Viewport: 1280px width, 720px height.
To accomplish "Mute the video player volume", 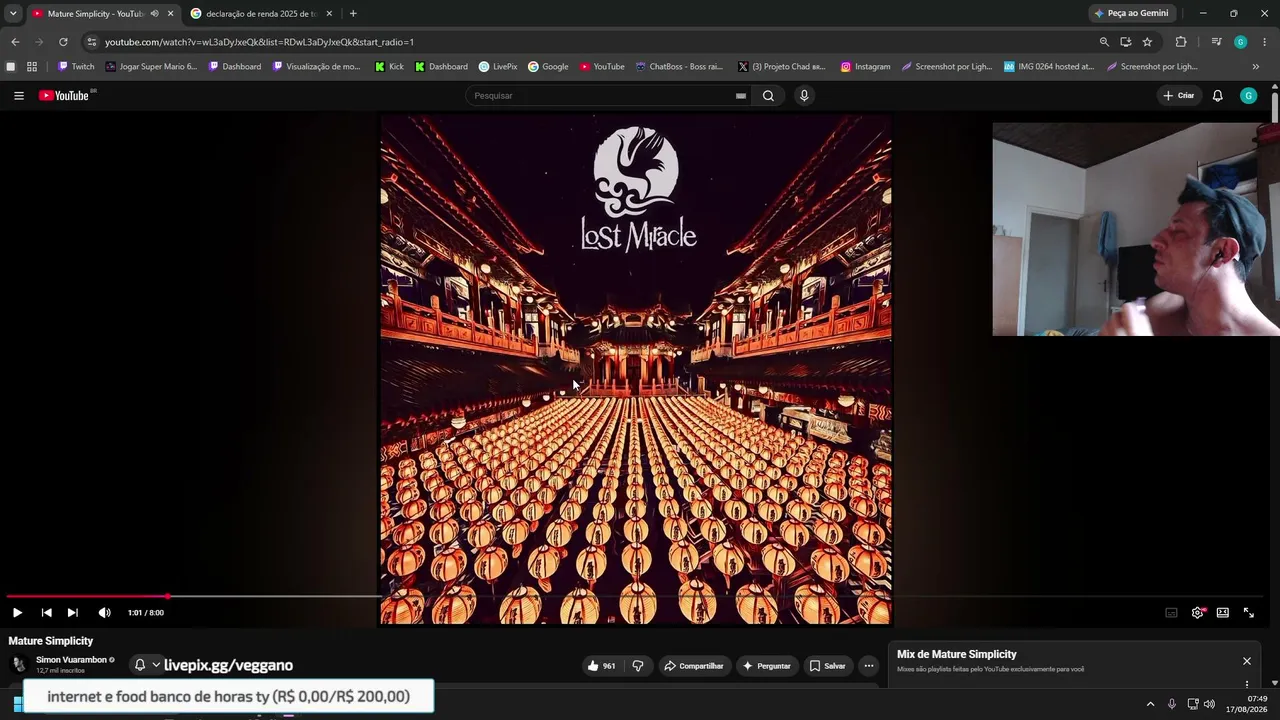I will (104, 612).
